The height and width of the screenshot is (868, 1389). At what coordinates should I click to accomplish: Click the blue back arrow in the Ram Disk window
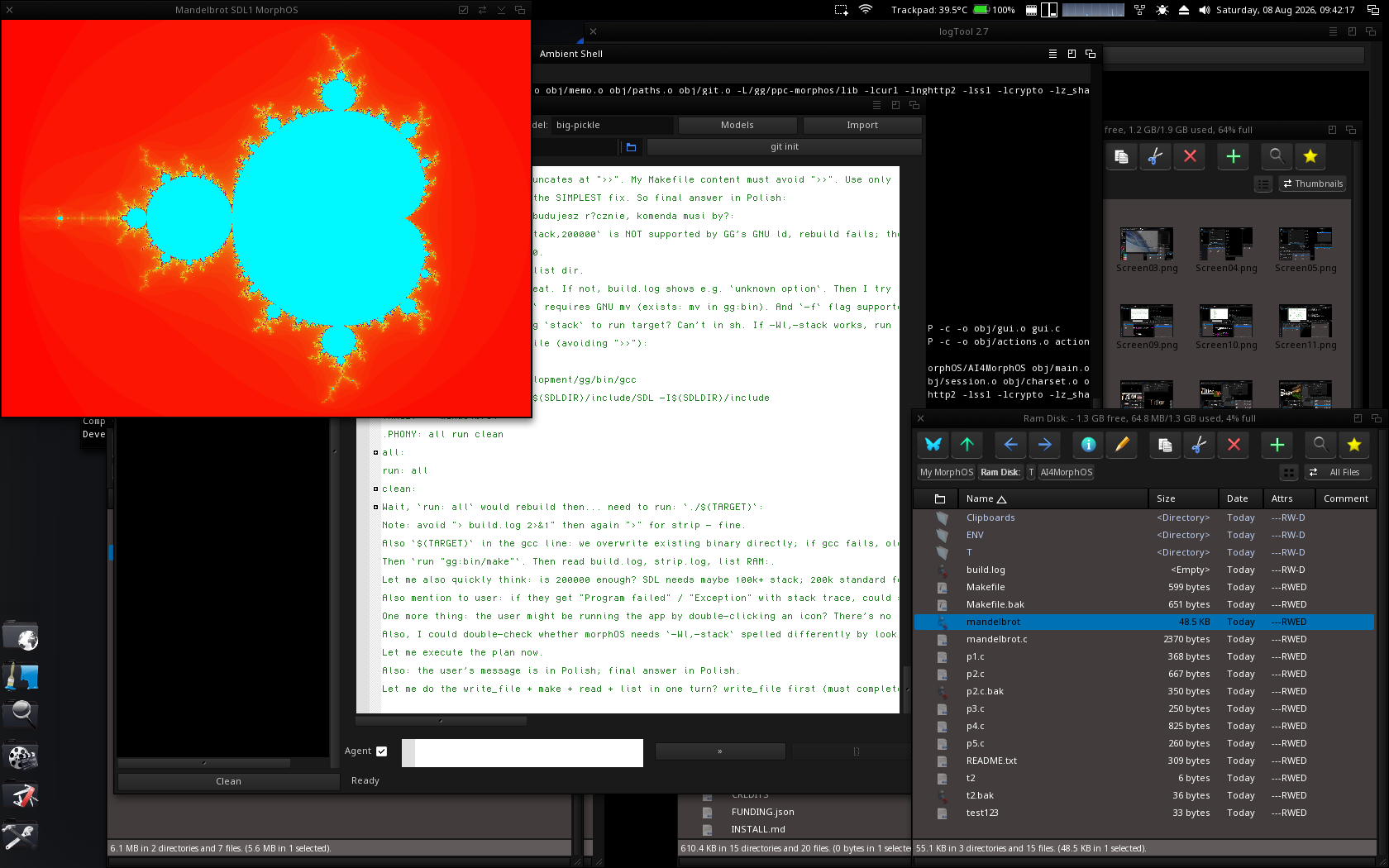click(1010, 445)
